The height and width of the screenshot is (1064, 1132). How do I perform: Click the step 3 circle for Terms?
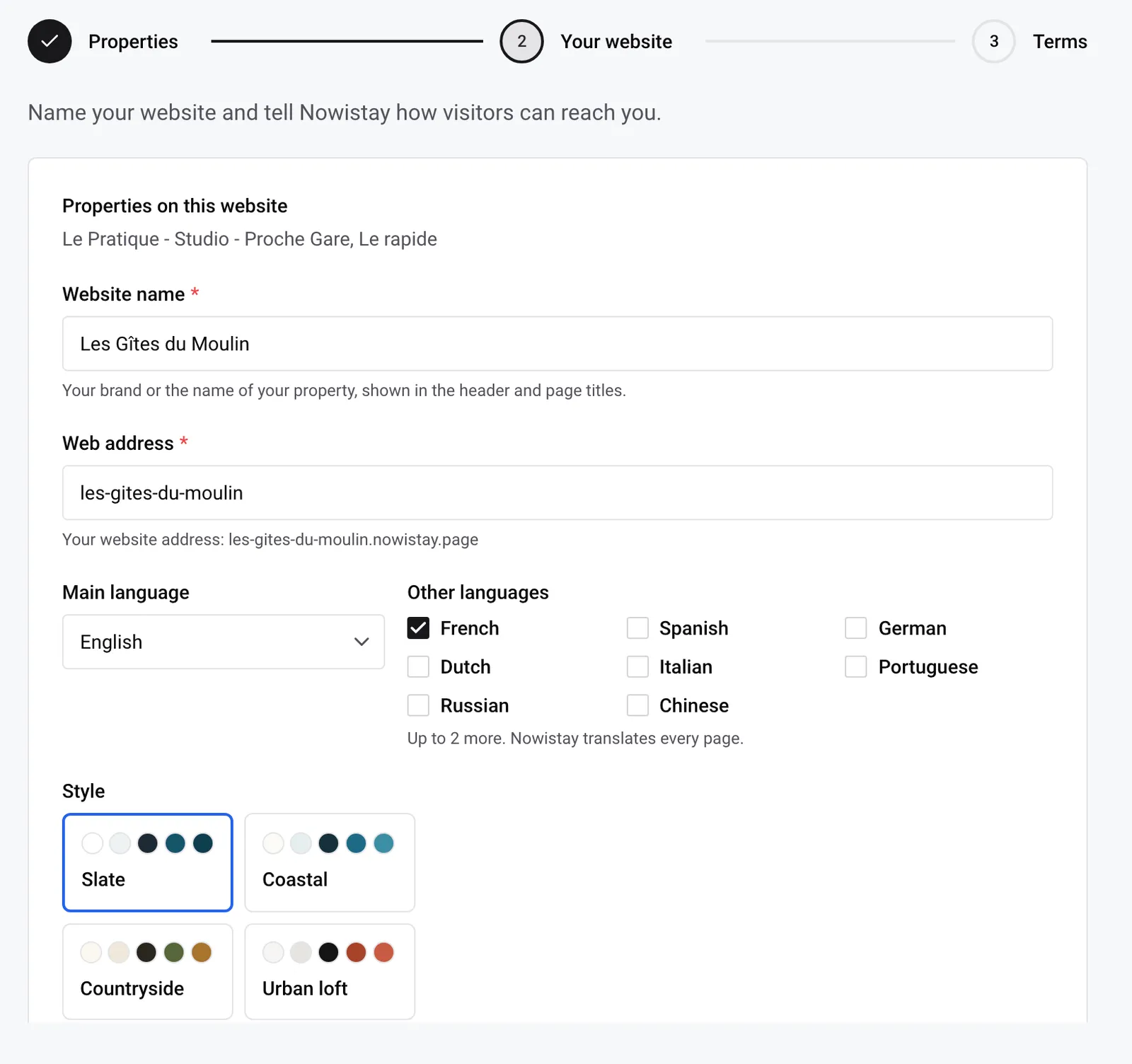click(x=993, y=41)
